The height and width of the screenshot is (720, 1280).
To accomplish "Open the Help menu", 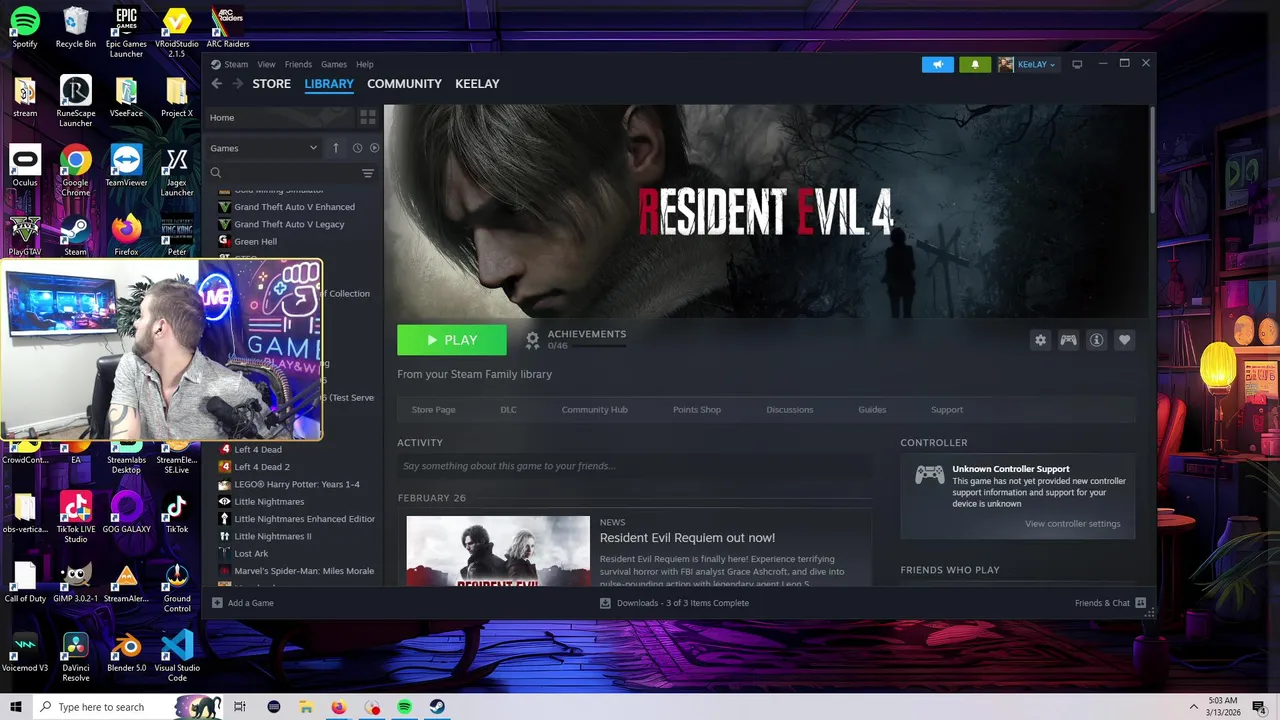I will pyautogui.click(x=365, y=64).
